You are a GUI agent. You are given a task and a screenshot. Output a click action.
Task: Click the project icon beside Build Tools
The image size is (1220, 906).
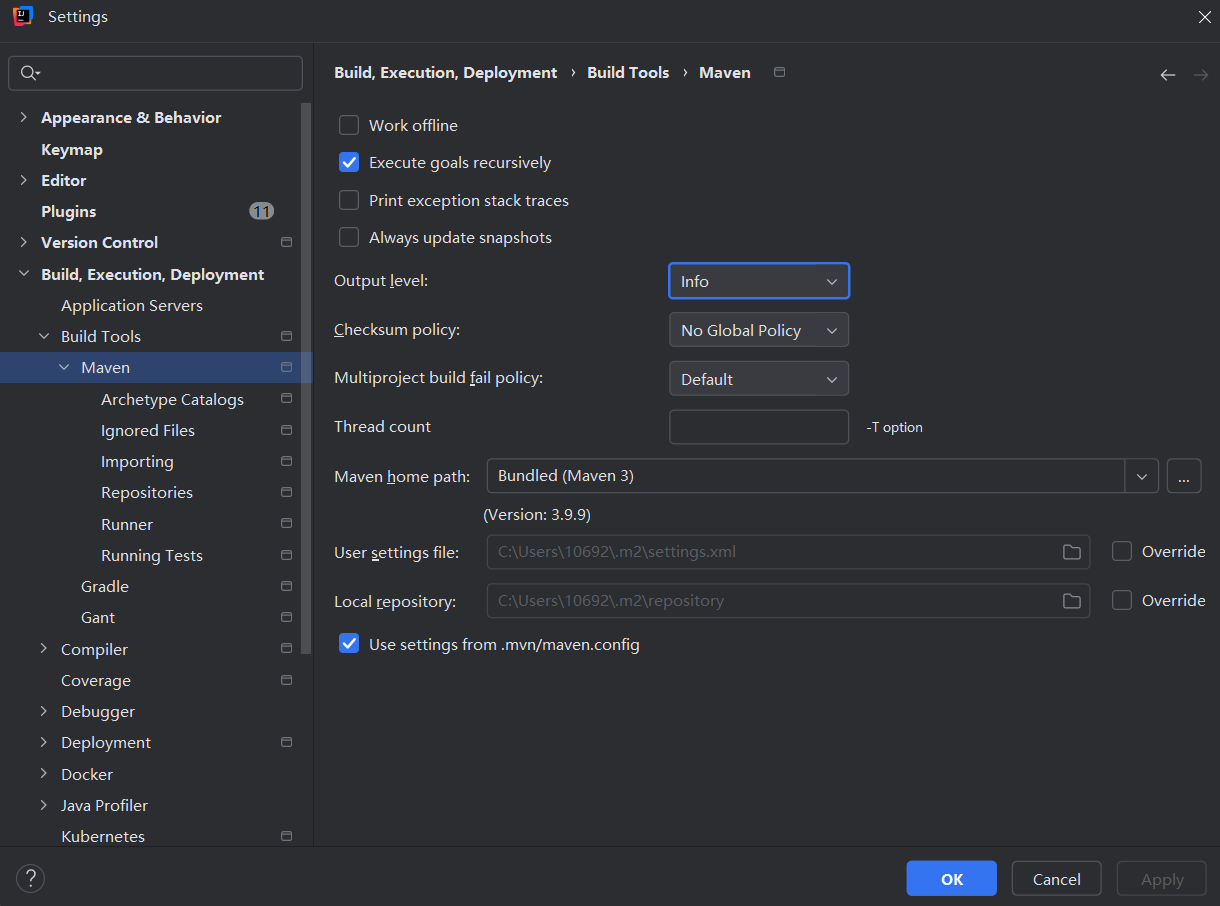point(286,336)
